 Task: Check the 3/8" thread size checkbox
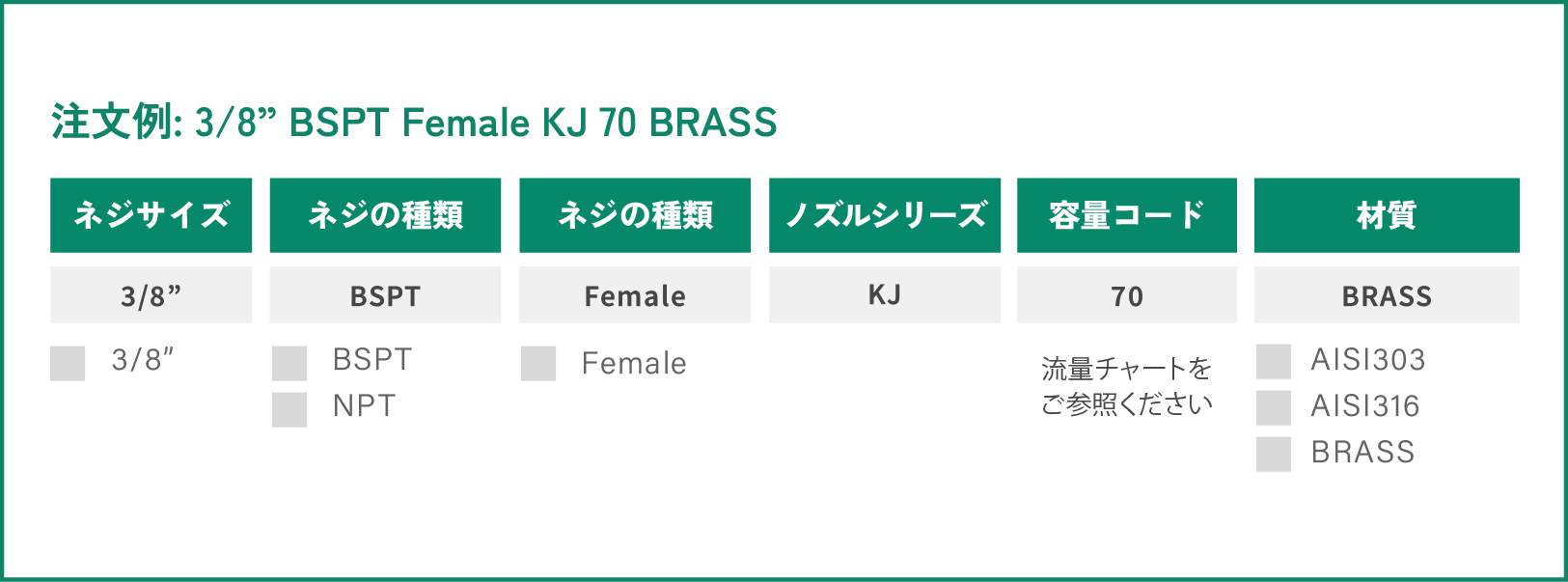click(68, 364)
